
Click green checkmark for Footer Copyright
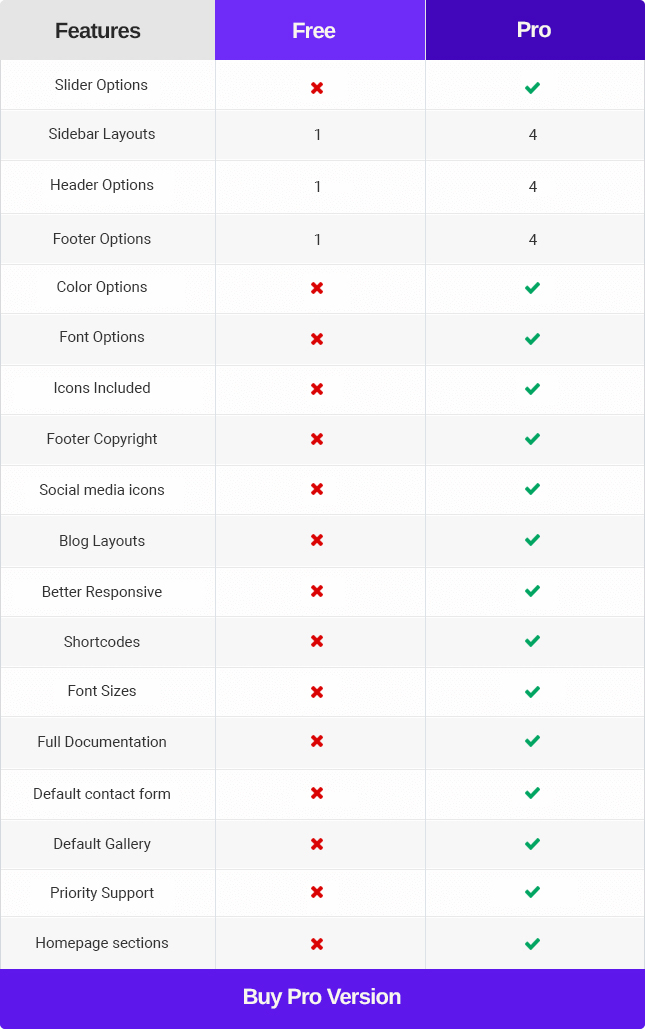pos(532,438)
